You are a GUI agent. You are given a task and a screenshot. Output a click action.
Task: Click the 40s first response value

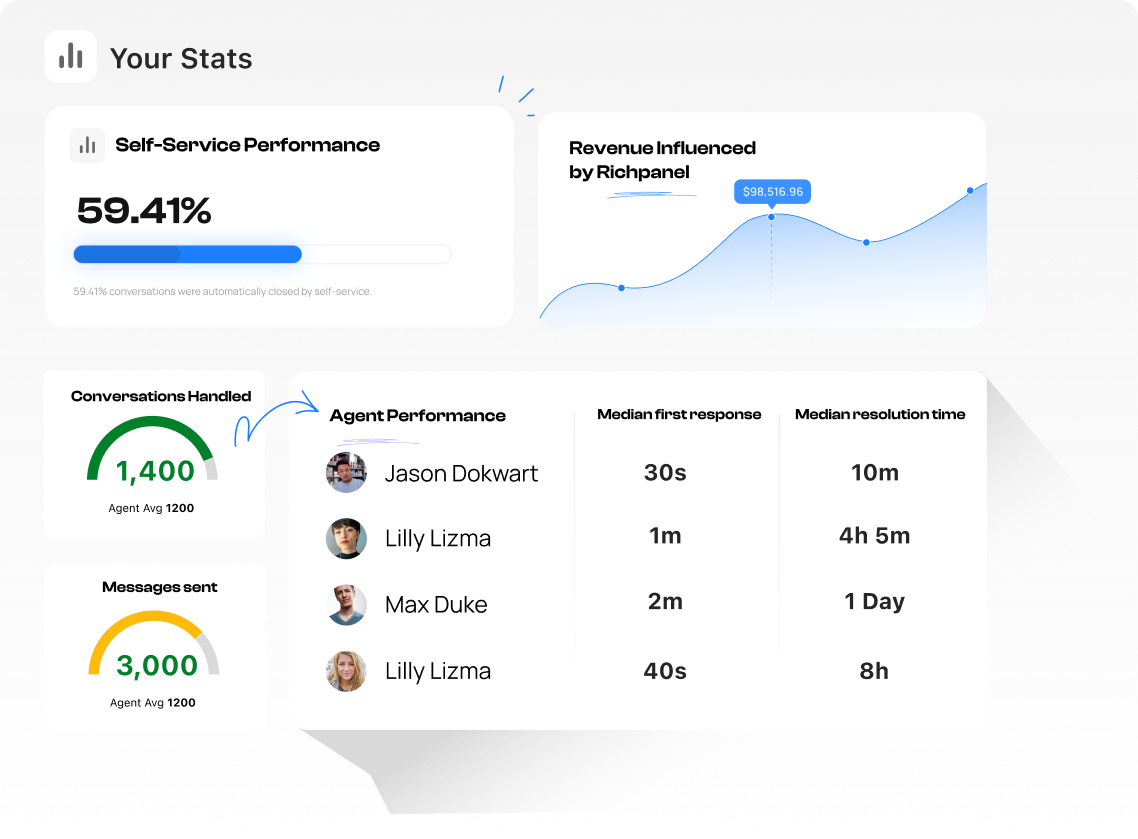coord(665,671)
